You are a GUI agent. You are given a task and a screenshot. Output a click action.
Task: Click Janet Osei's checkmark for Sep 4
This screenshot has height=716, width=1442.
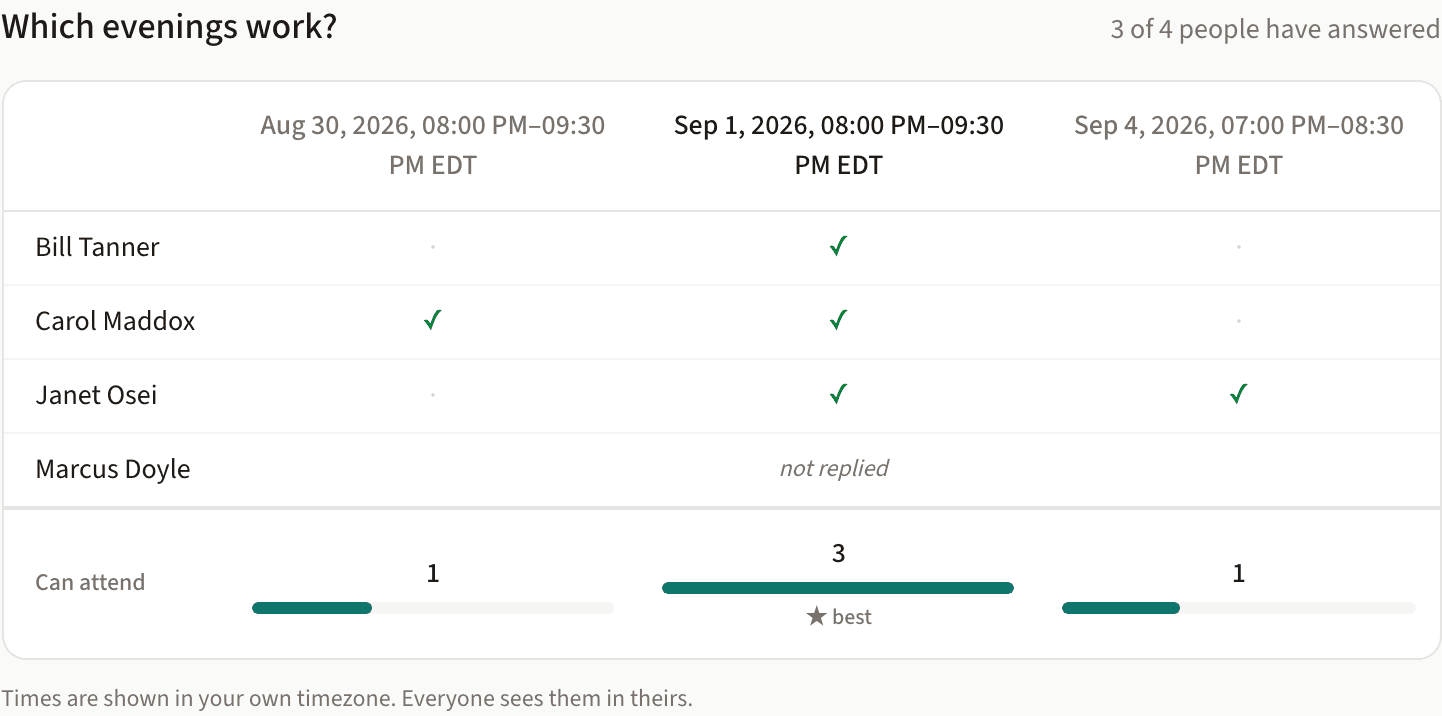1238,395
